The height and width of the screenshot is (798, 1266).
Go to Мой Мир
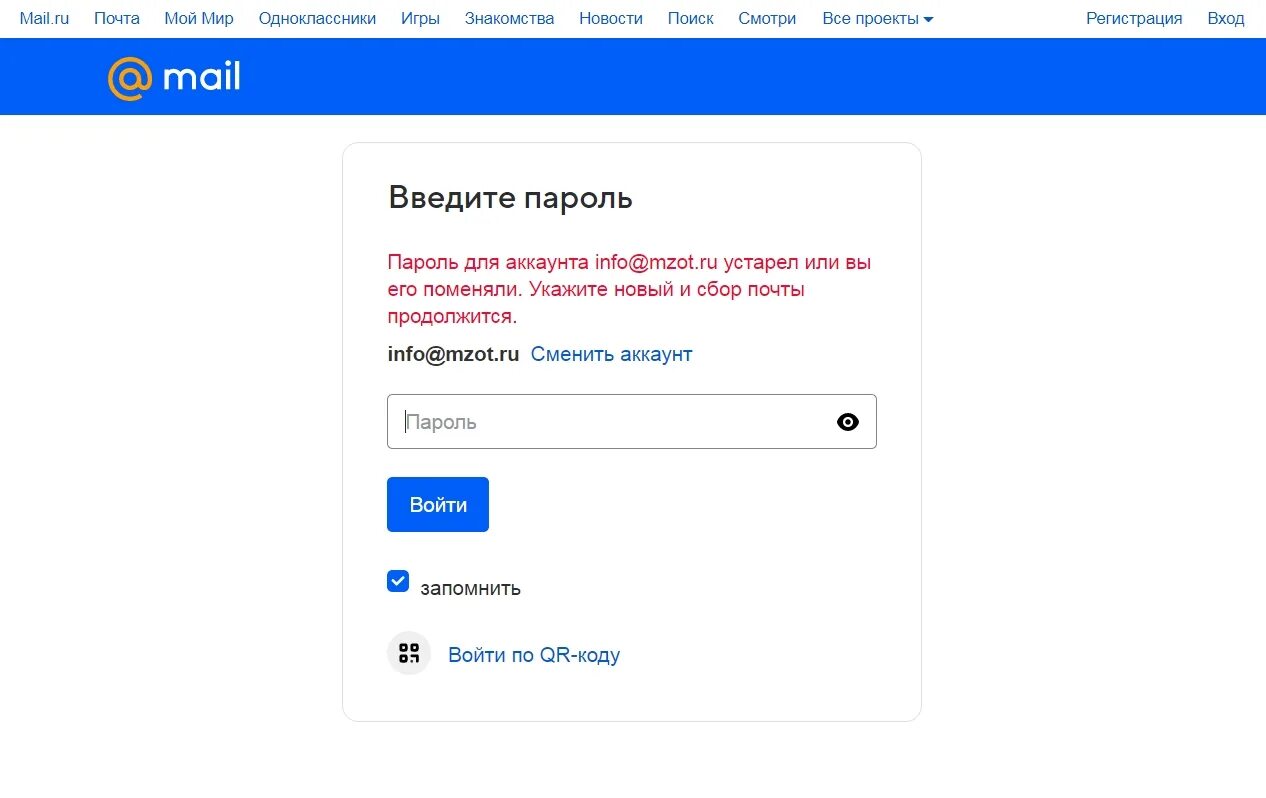(x=199, y=18)
